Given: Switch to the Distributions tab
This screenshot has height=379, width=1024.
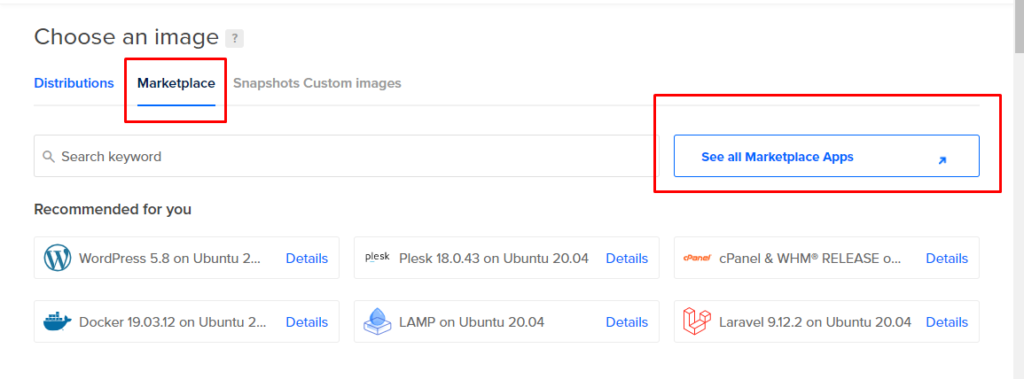Looking at the screenshot, I should point(74,83).
